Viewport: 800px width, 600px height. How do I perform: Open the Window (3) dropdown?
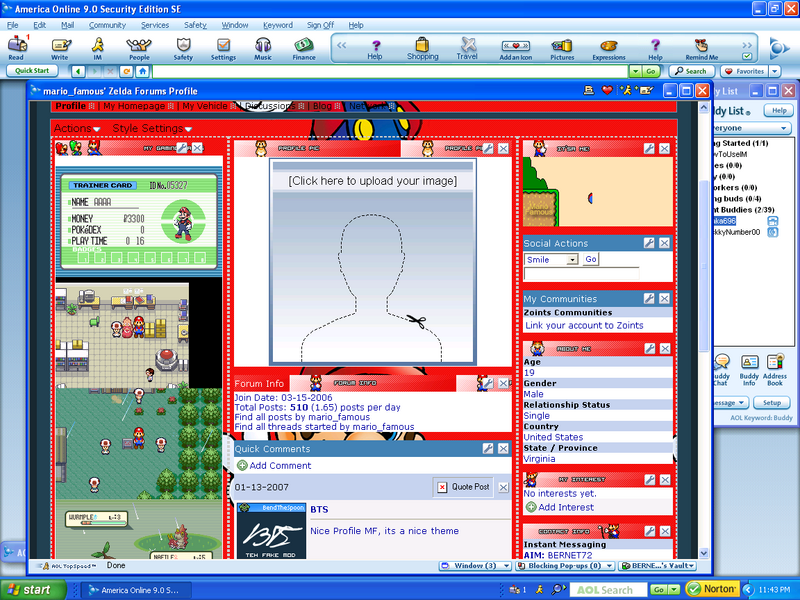click(475, 565)
